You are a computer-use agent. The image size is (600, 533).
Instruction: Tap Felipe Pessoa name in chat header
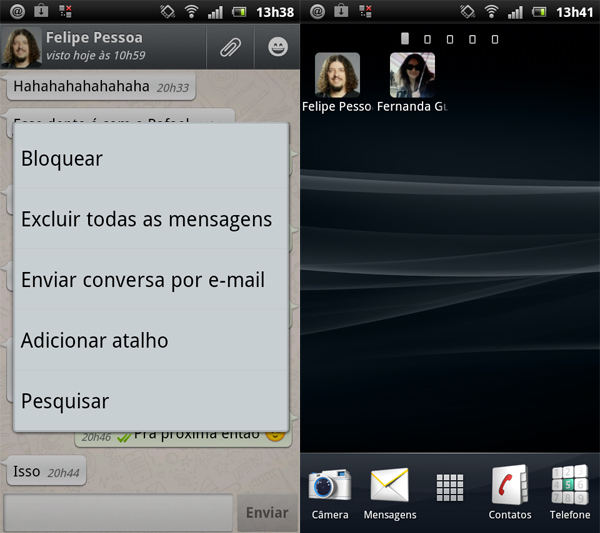click(94, 37)
